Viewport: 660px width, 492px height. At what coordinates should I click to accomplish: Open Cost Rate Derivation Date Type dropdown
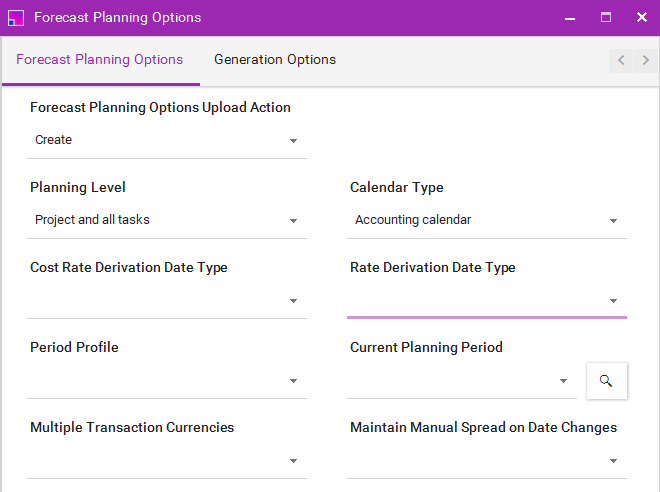point(167,300)
